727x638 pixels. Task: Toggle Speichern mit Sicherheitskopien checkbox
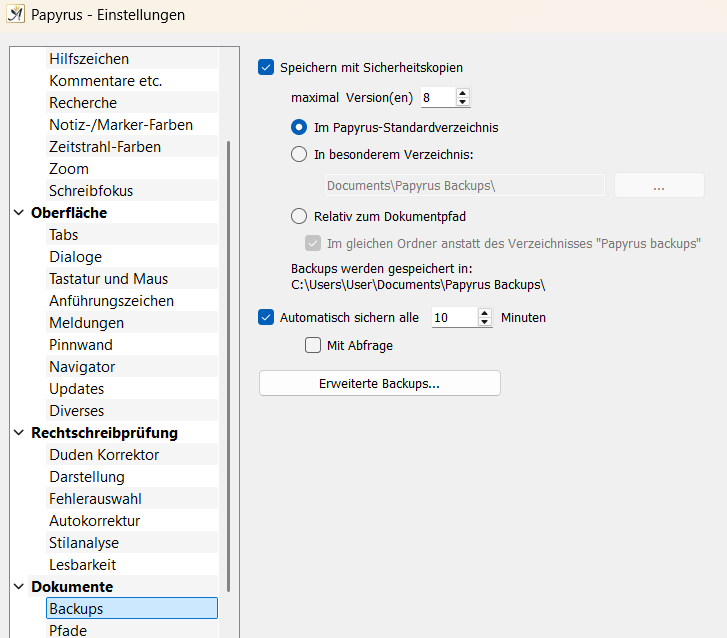(x=266, y=67)
